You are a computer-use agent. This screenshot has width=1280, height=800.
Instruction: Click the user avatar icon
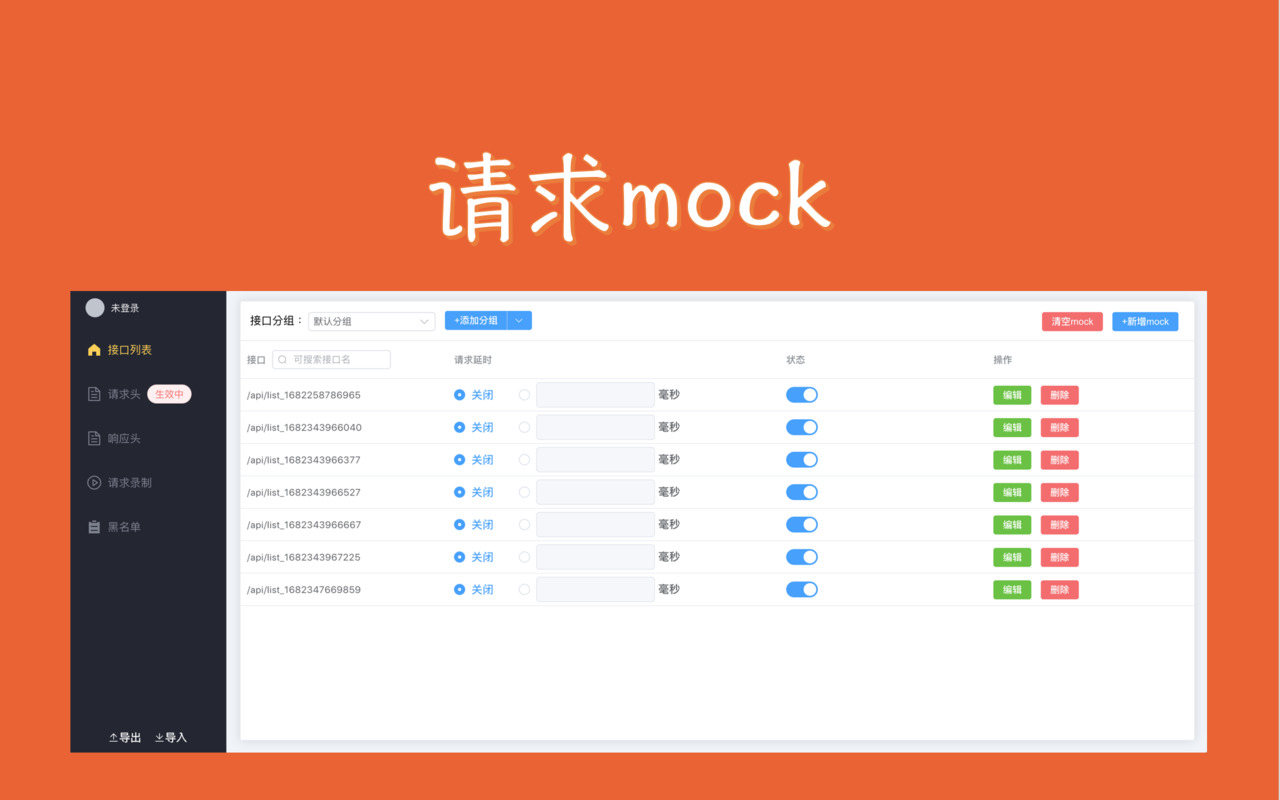[x=95, y=308]
